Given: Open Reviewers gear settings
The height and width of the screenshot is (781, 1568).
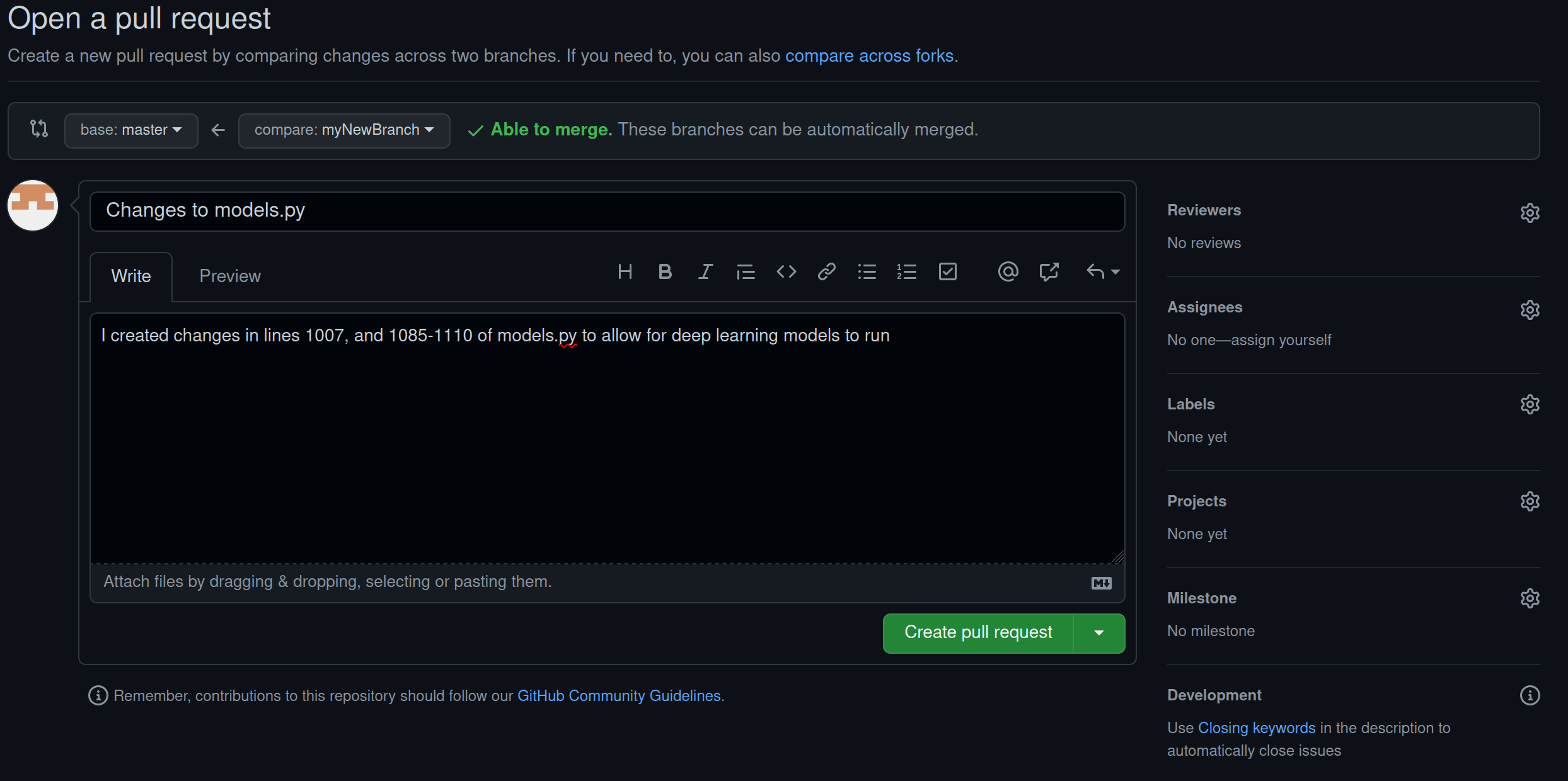Looking at the screenshot, I should coord(1530,213).
